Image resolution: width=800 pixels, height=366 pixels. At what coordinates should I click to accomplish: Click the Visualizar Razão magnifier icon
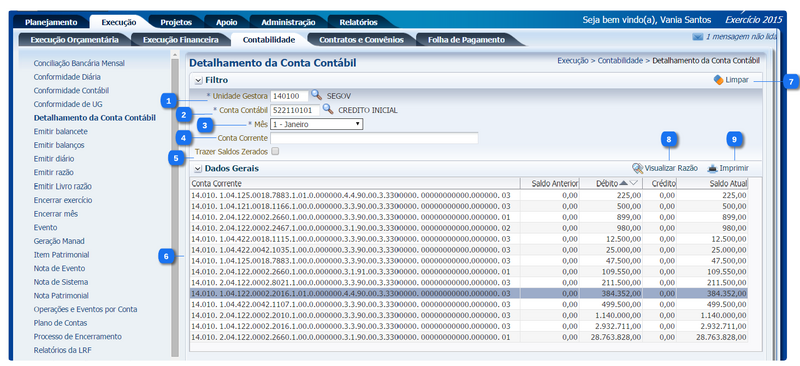click(637, 168)
